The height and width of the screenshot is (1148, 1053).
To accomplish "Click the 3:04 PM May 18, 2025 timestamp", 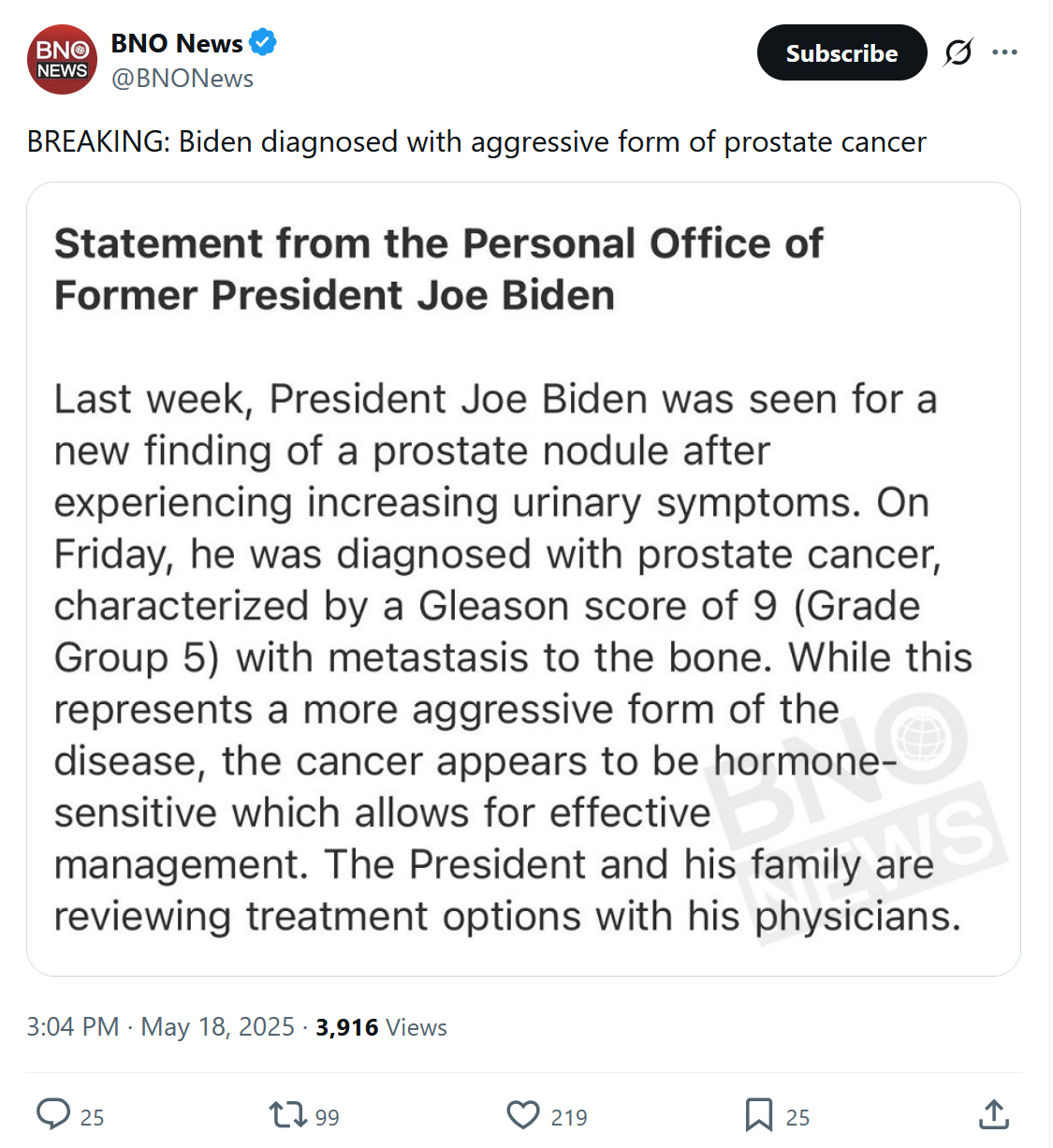I will (160, 1027).
